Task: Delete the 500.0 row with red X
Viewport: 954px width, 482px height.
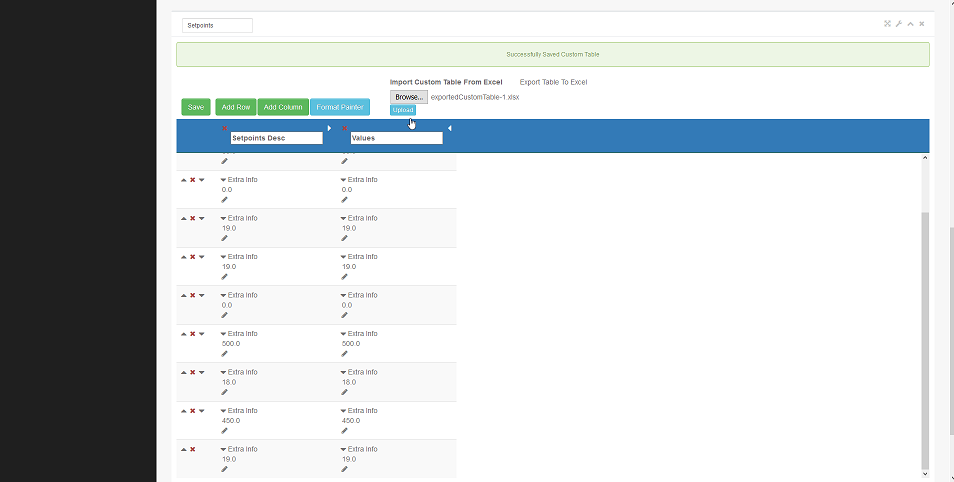Action: pos(192,334)
